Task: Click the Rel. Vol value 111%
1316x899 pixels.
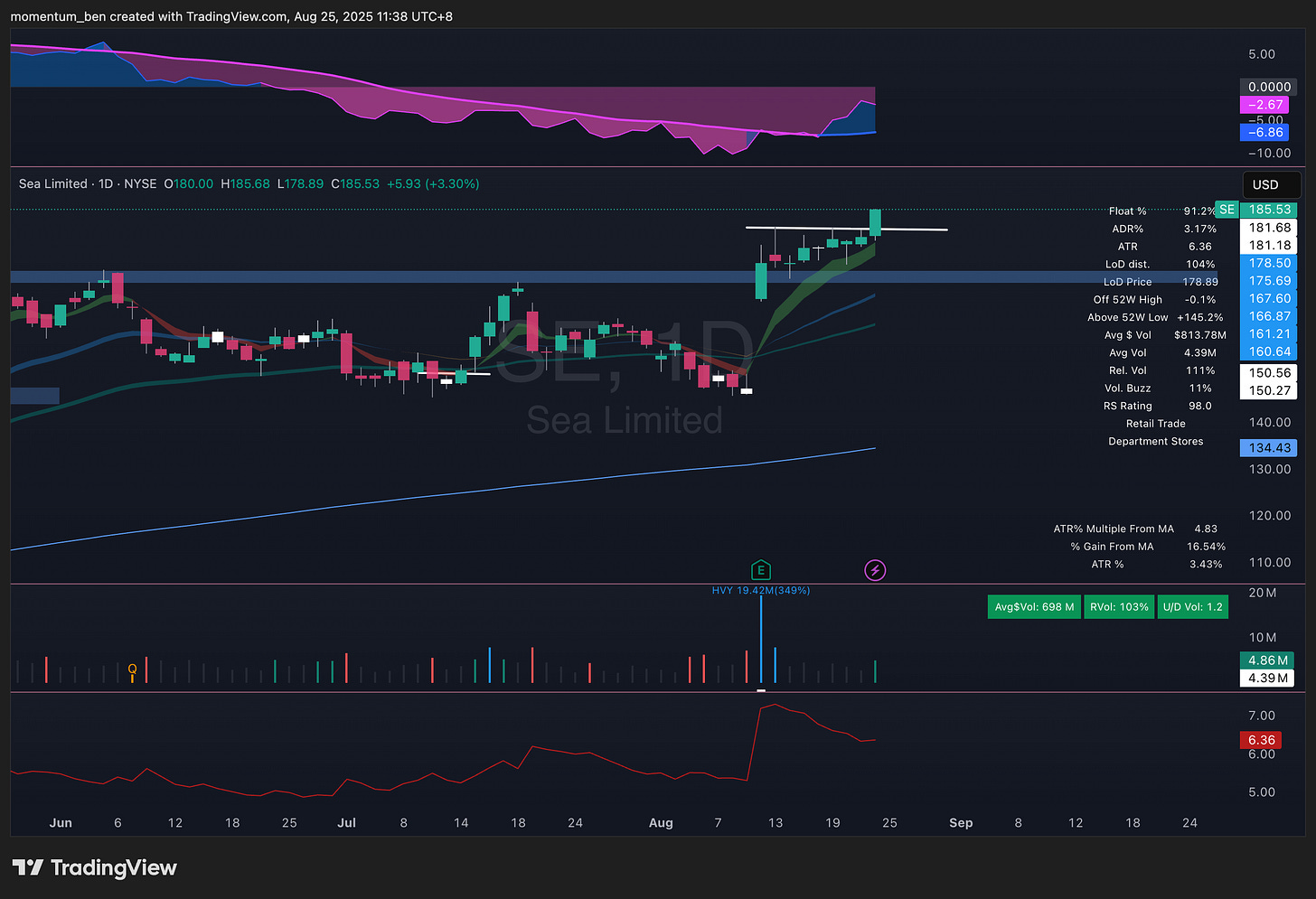Action: (x=1200, y=370)
